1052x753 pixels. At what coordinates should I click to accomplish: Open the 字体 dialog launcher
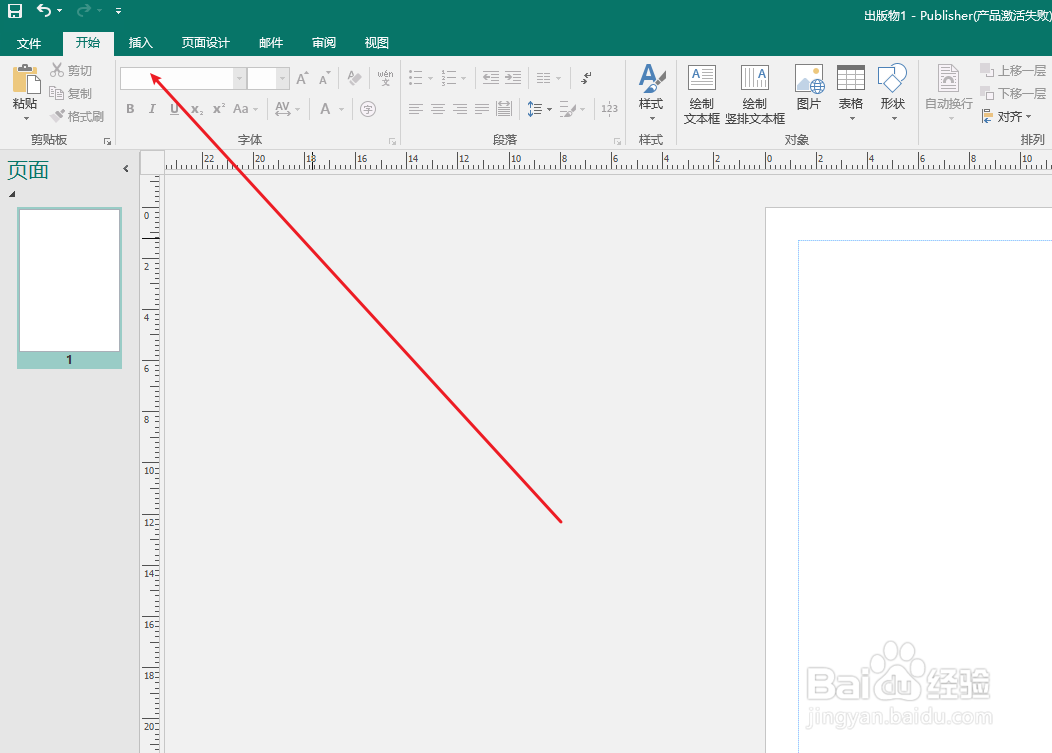tap(392, 141)
